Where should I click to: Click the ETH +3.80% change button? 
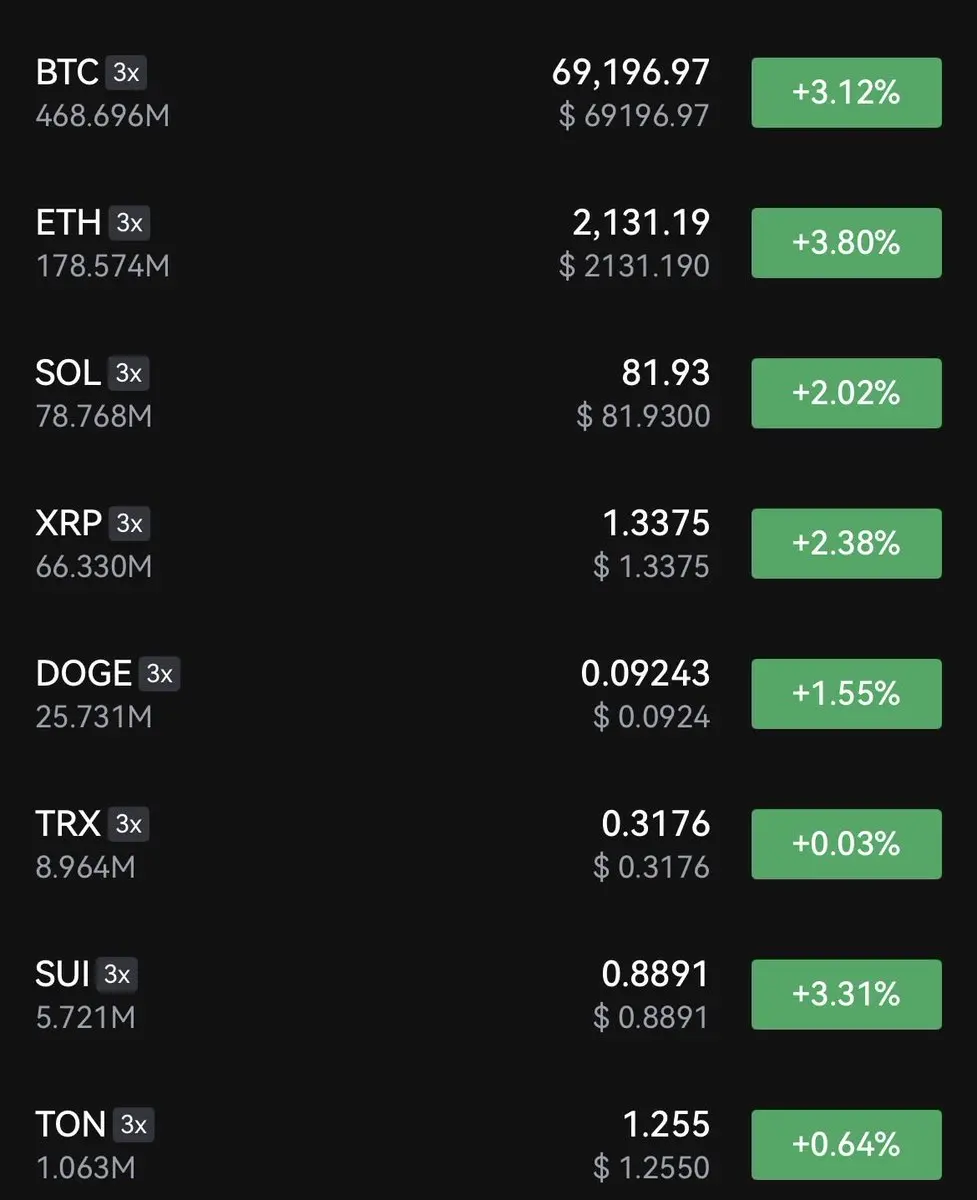click(846, 243)
